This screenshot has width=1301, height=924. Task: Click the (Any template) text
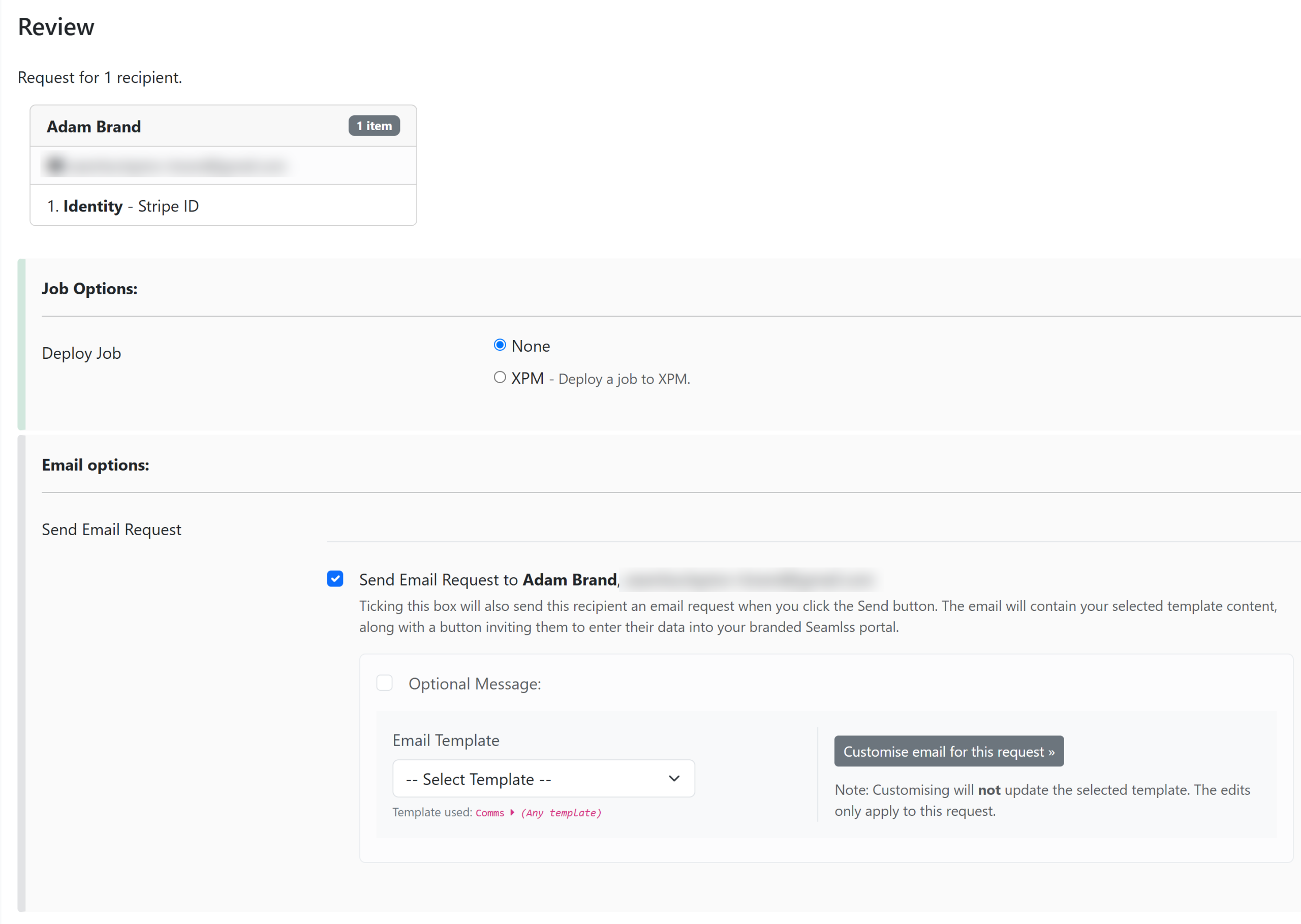[561, 813]
